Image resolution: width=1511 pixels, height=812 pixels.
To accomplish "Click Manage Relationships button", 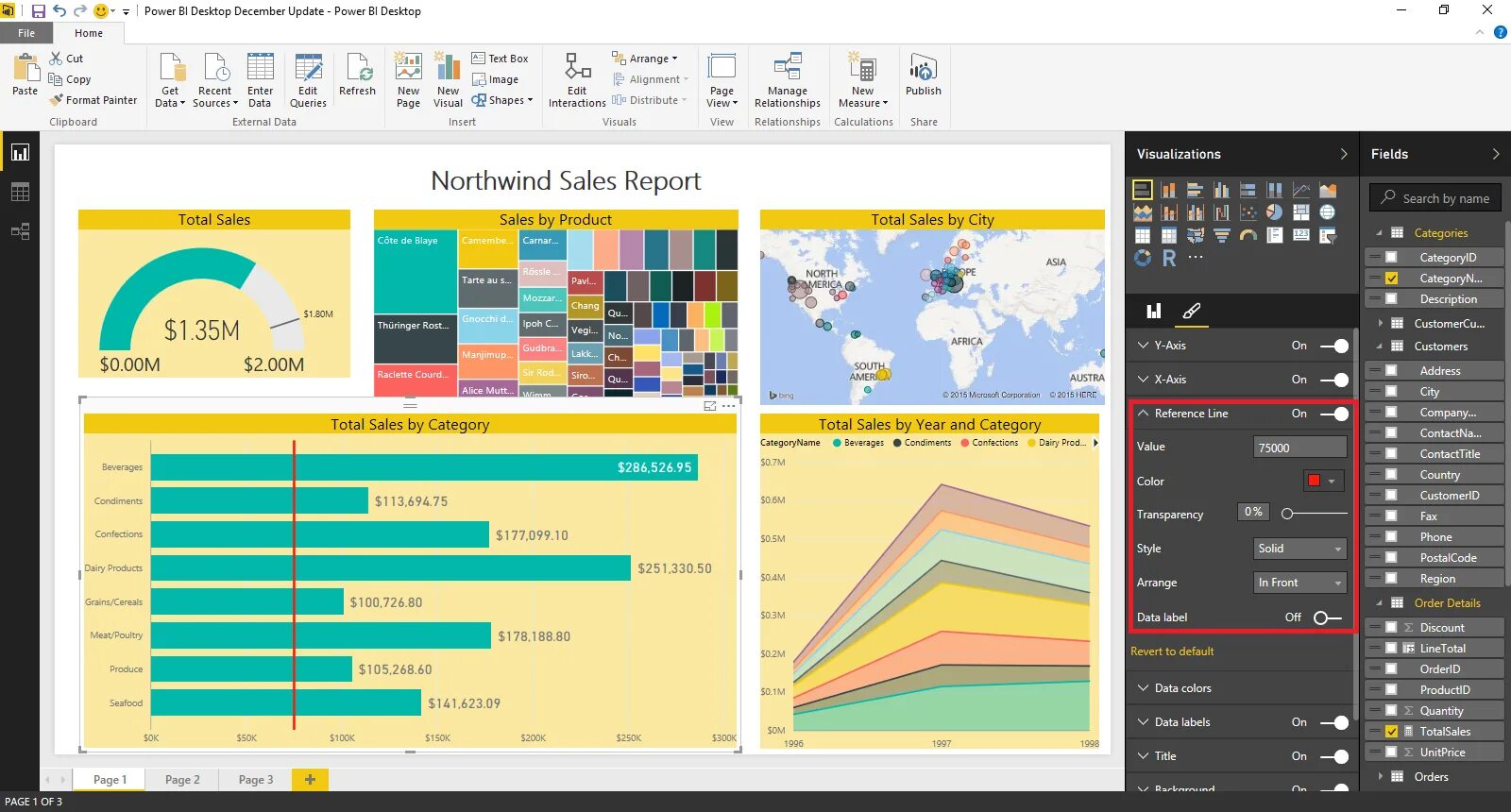I will coord(788,81).
